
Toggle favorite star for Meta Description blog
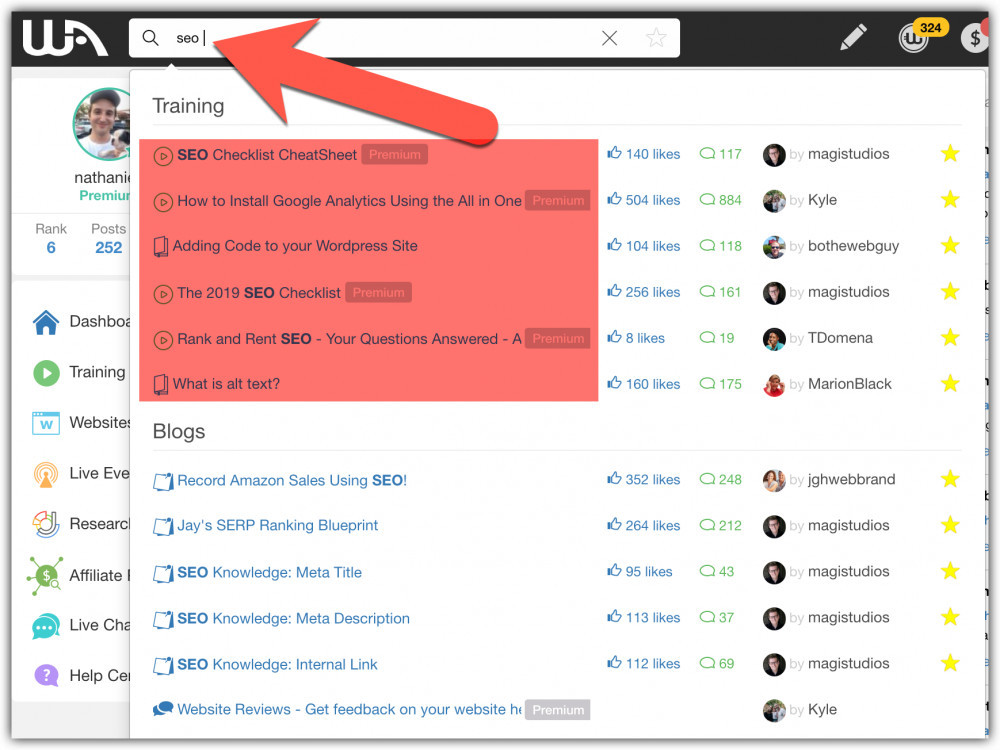click(x=950, y=617)
